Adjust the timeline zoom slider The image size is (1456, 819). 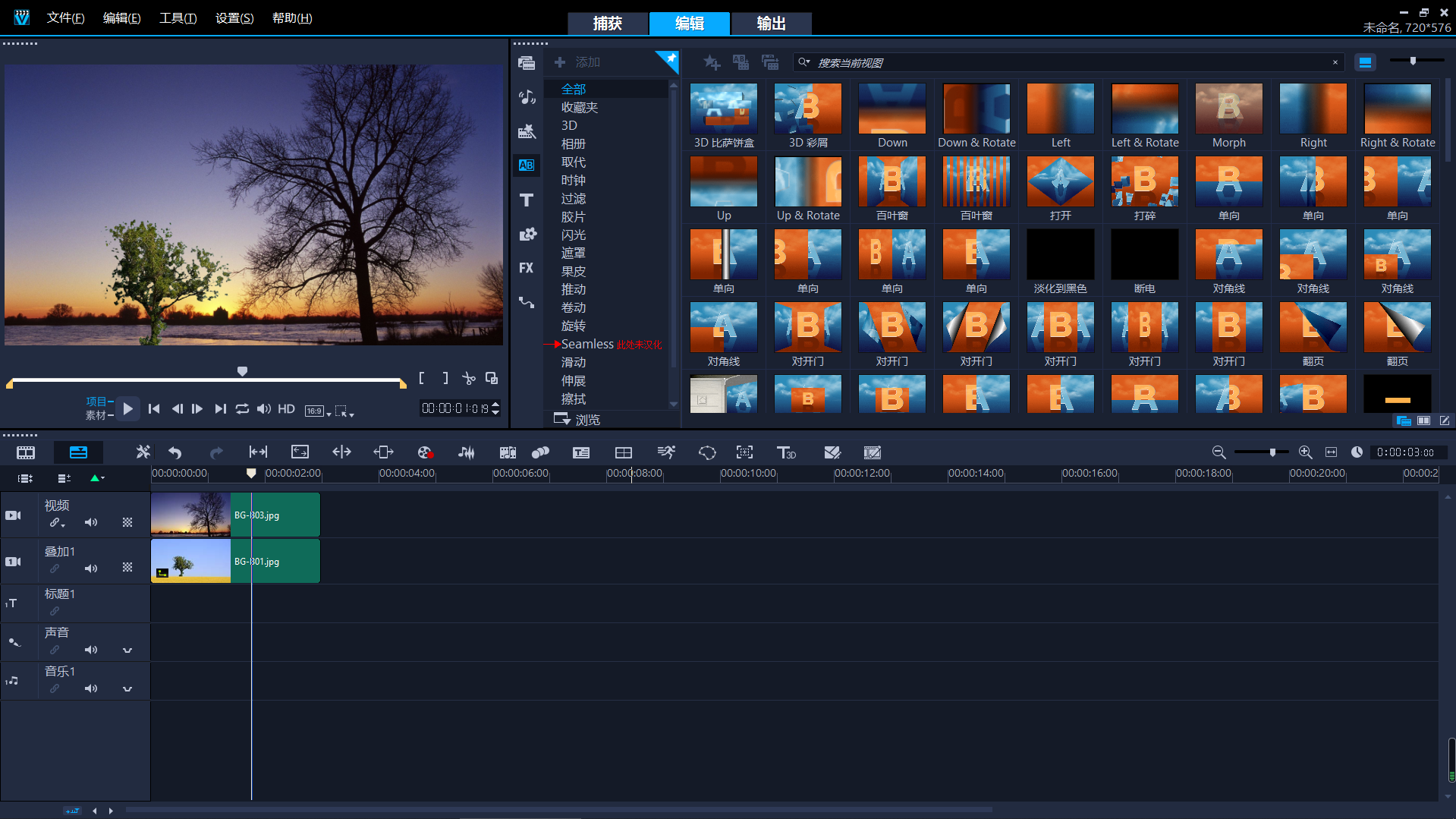1272,452
